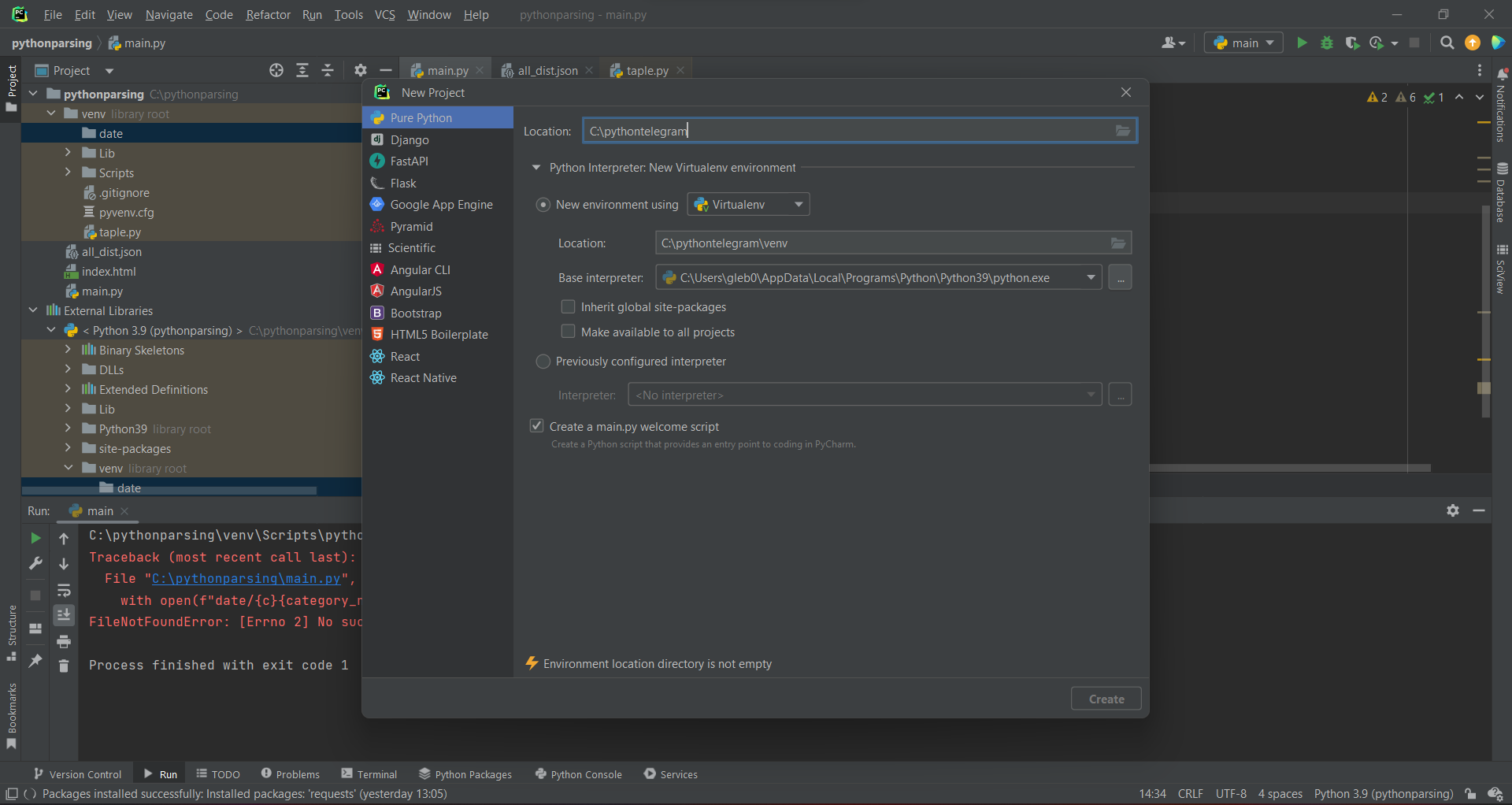The width and height of the screenshot is (1512, 805).
Task: Click the Run with Coverage shield icon
Action: [x=1352, y=43]
